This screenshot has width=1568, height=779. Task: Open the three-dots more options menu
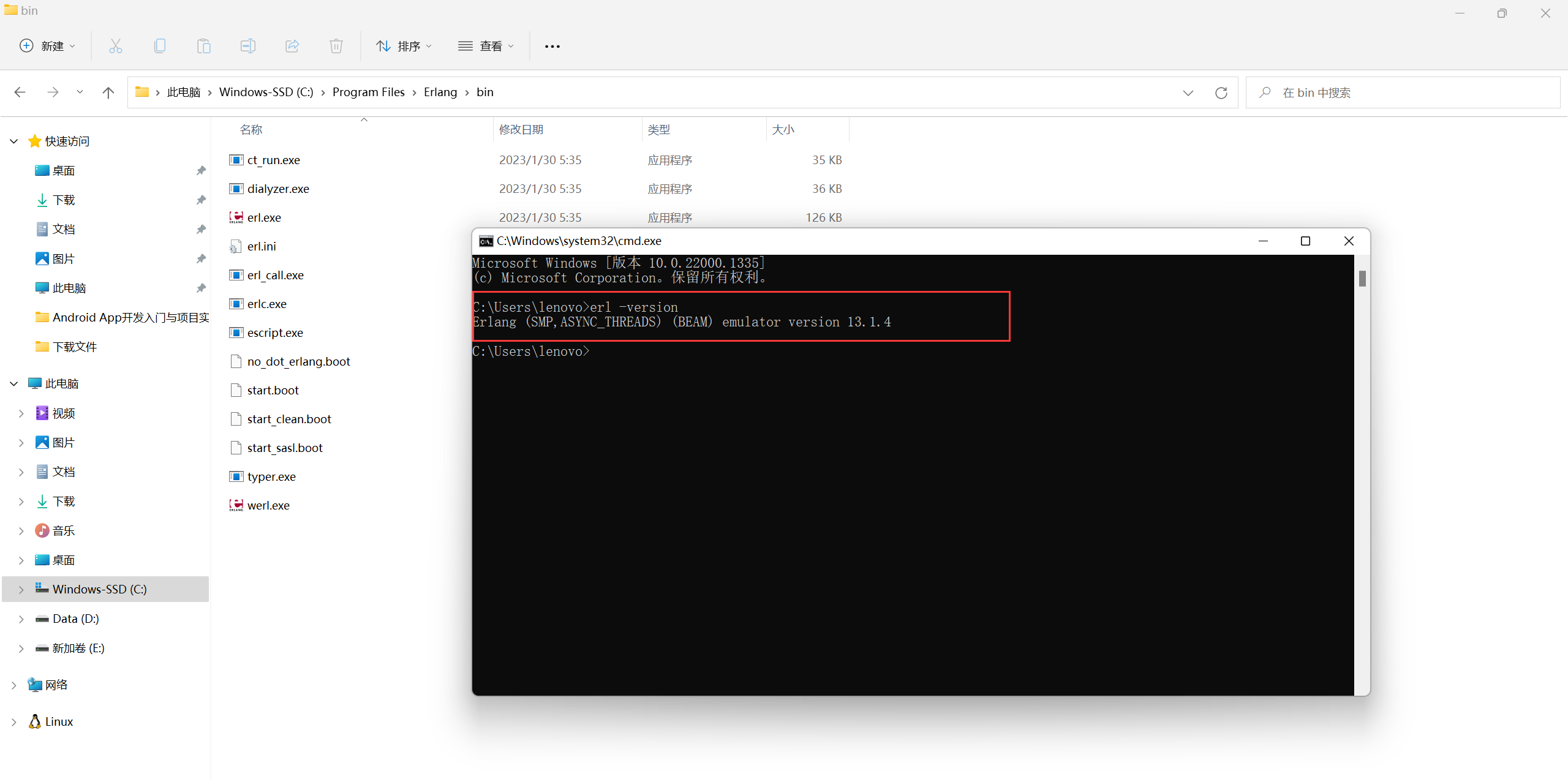[552, 47]
